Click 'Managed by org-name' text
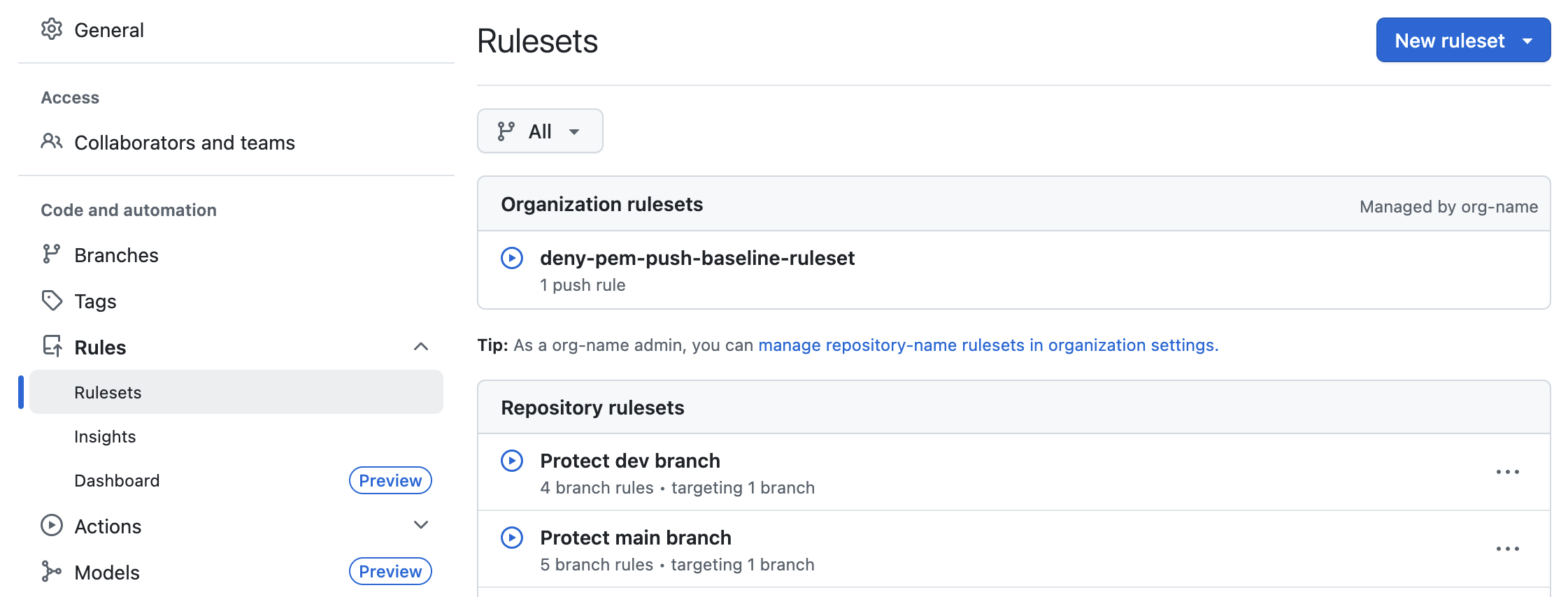This screenshot has width=1568, height=597. pos(1448,207)
